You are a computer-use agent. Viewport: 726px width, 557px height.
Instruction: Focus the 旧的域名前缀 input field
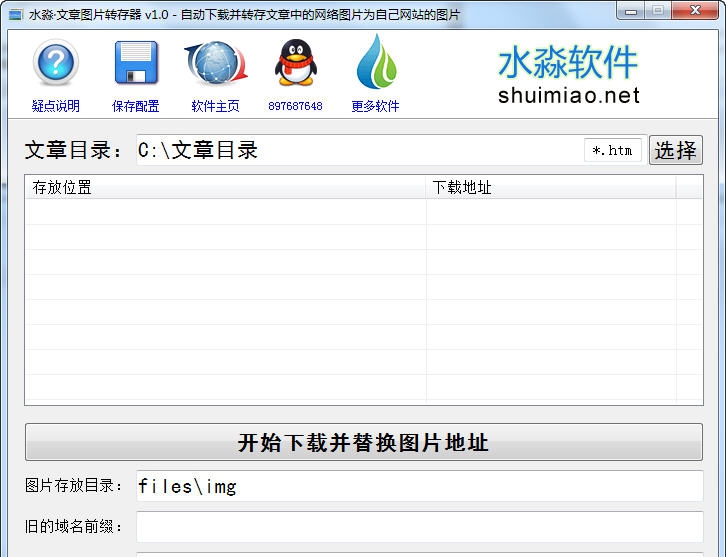[x=420, y=527]
